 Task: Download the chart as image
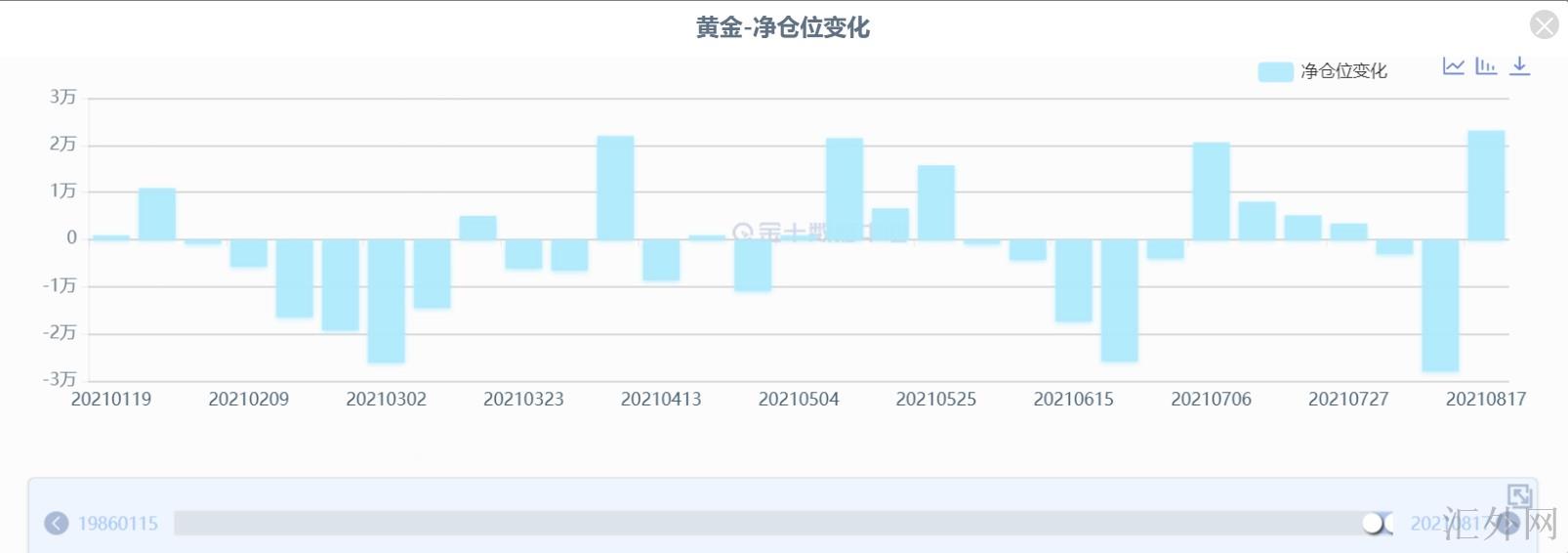click(x=1520, y=66)
